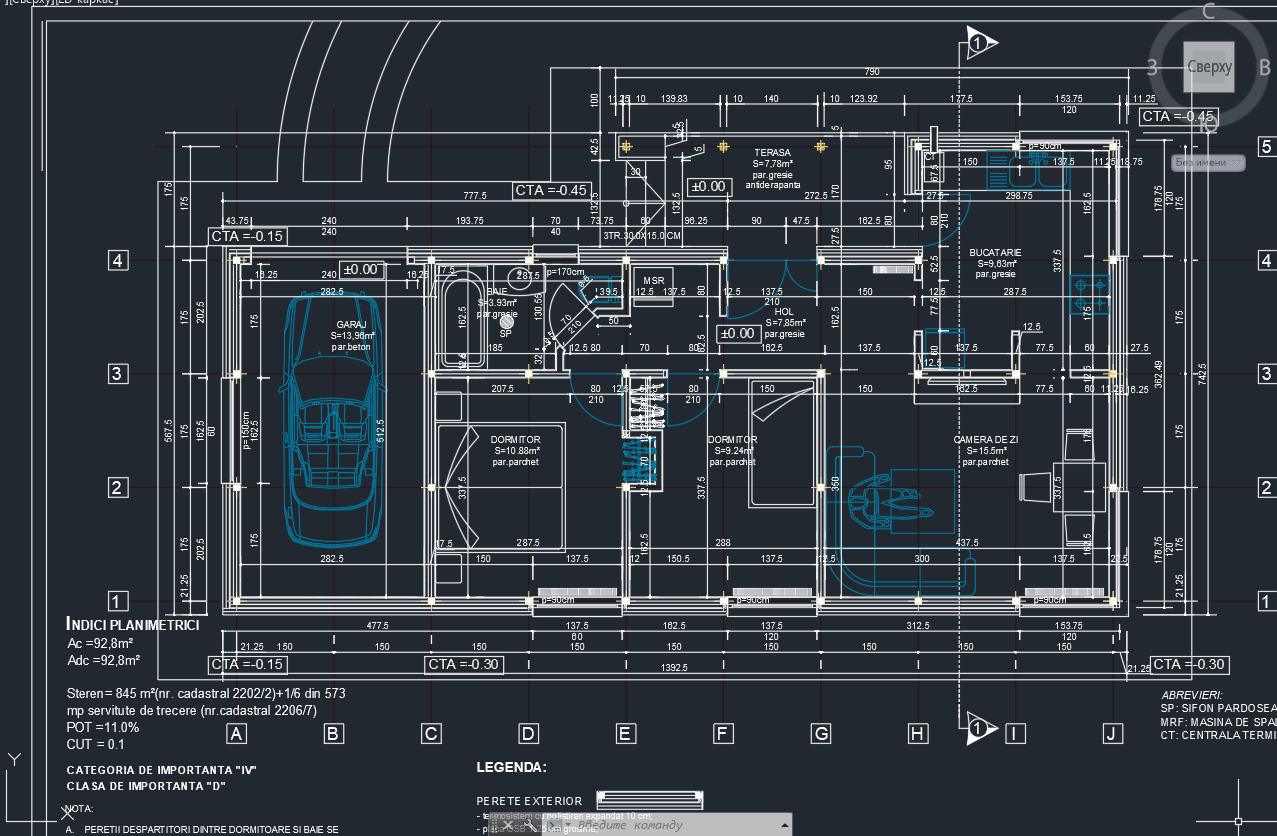Select grid axis label 'H'

[918, 734]
